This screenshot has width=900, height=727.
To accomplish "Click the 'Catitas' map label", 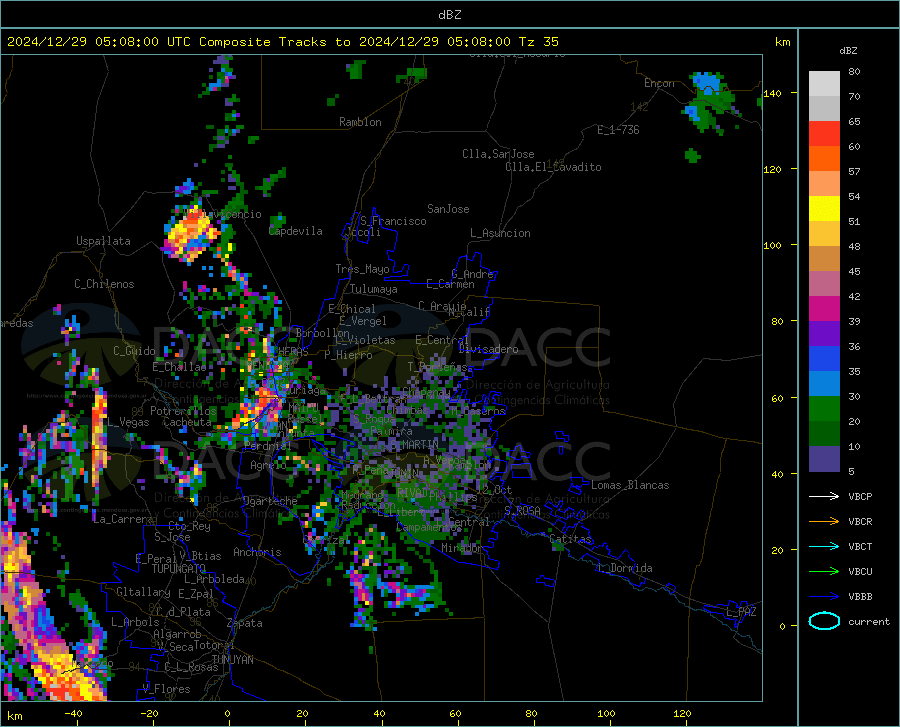I will (x=571, y=539).
